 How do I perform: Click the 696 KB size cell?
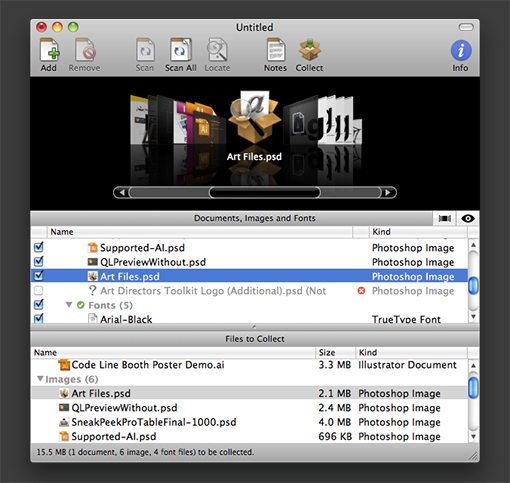335,436
